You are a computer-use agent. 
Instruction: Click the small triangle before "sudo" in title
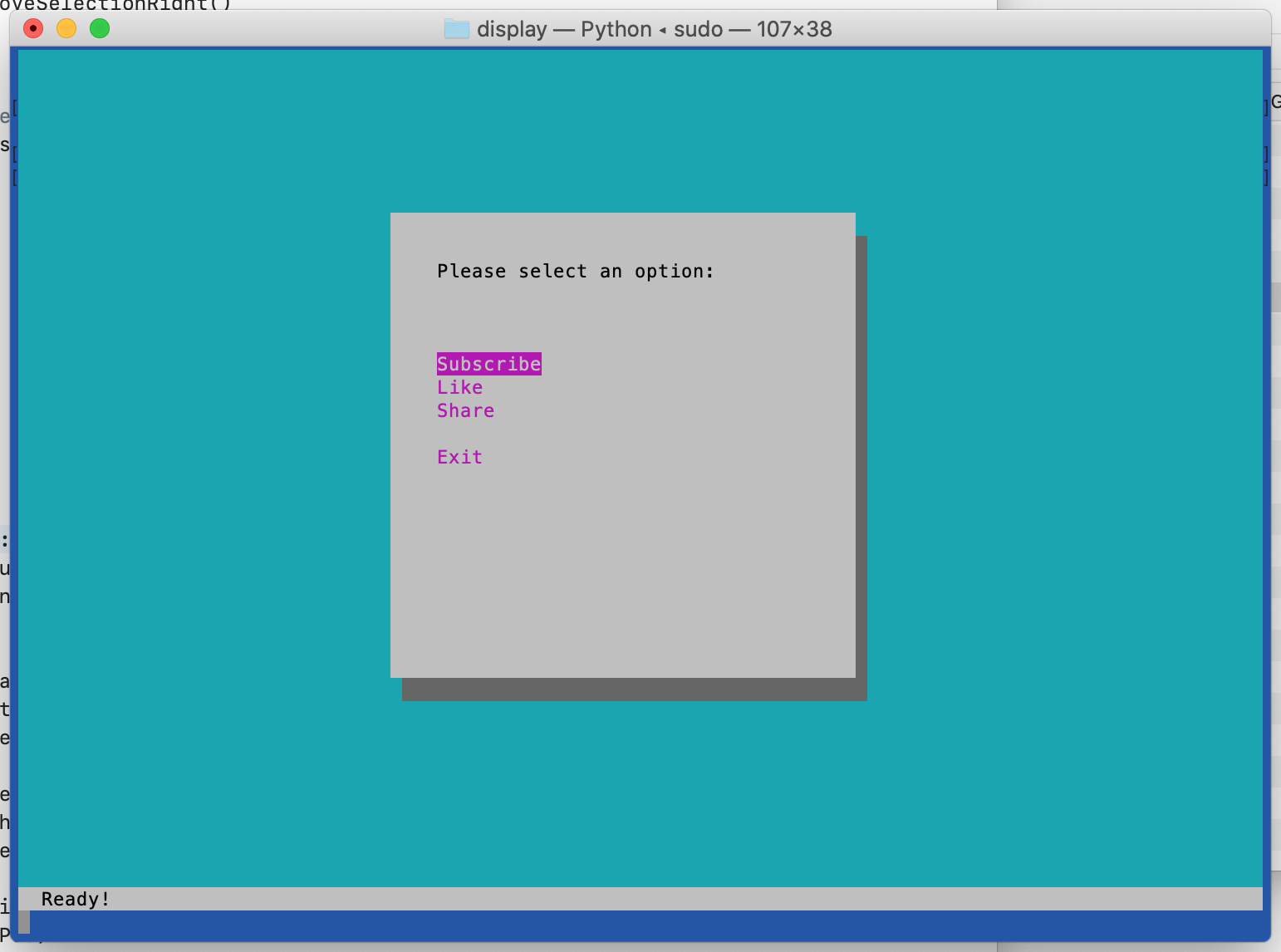tap(662, 30)
